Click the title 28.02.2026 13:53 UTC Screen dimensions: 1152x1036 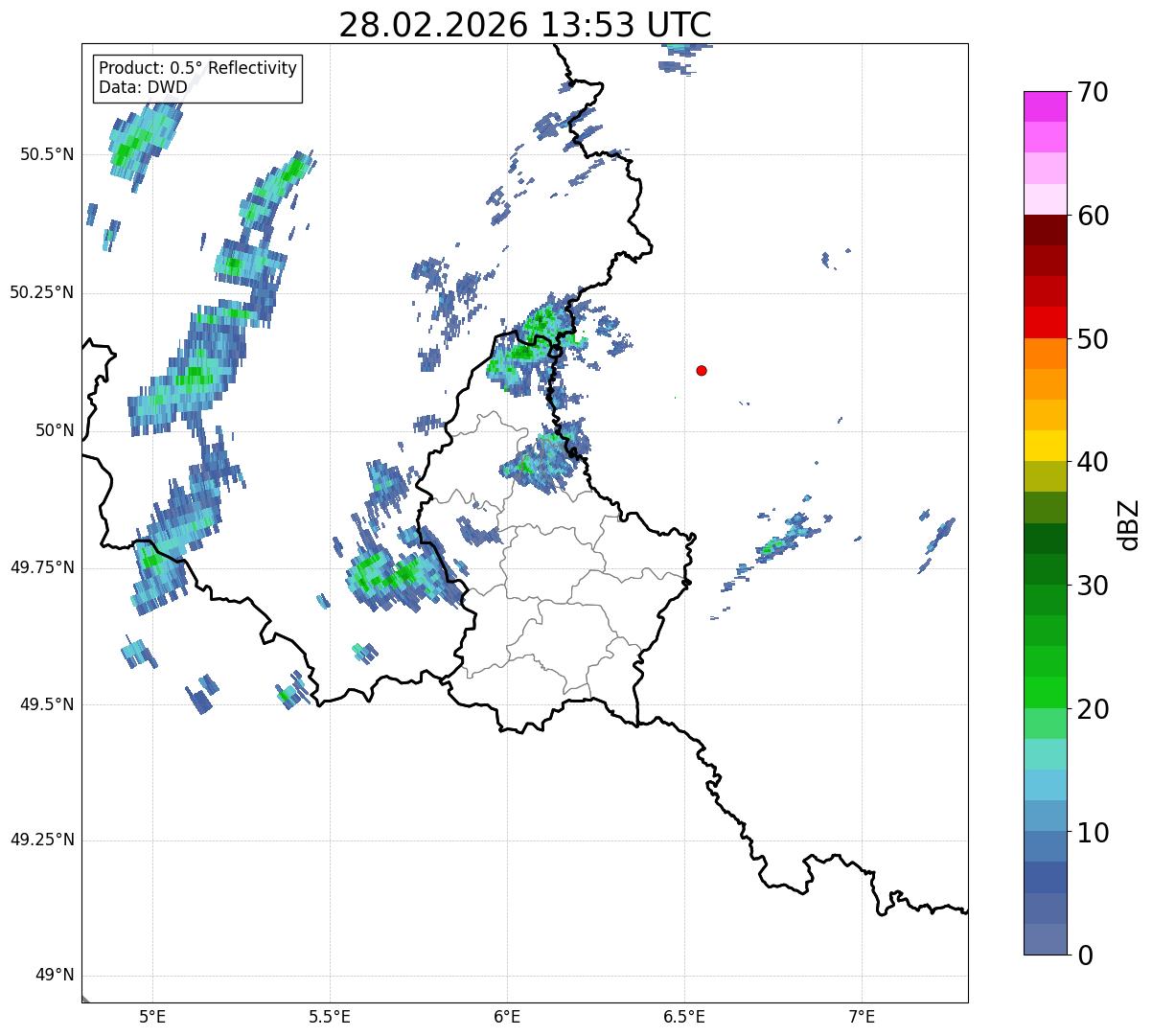(525, 25)
